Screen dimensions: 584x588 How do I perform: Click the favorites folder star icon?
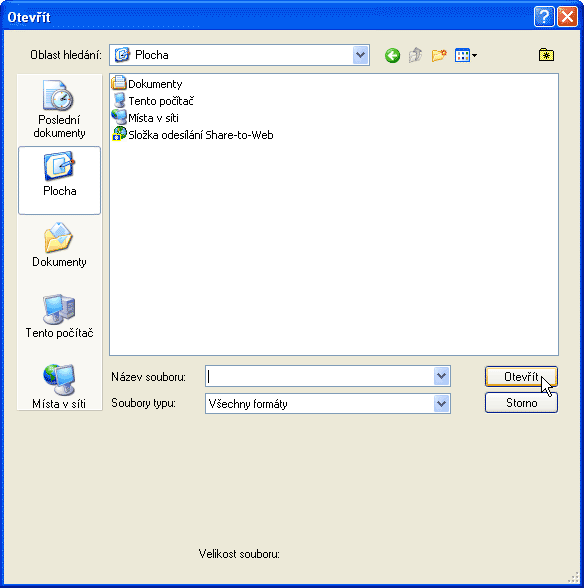[x=546, y=55]
